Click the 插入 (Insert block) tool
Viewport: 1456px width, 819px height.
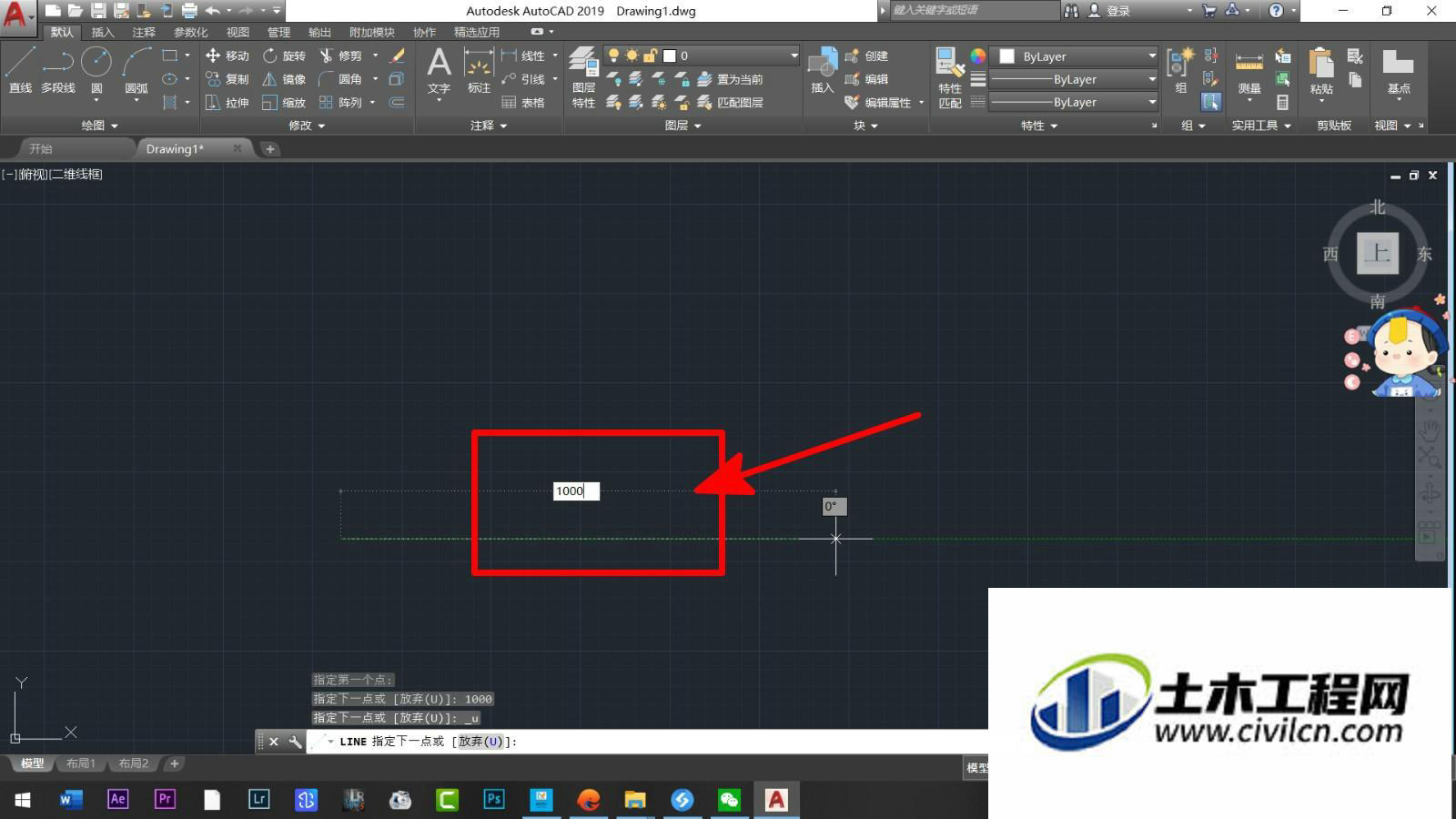click(822, 71)
